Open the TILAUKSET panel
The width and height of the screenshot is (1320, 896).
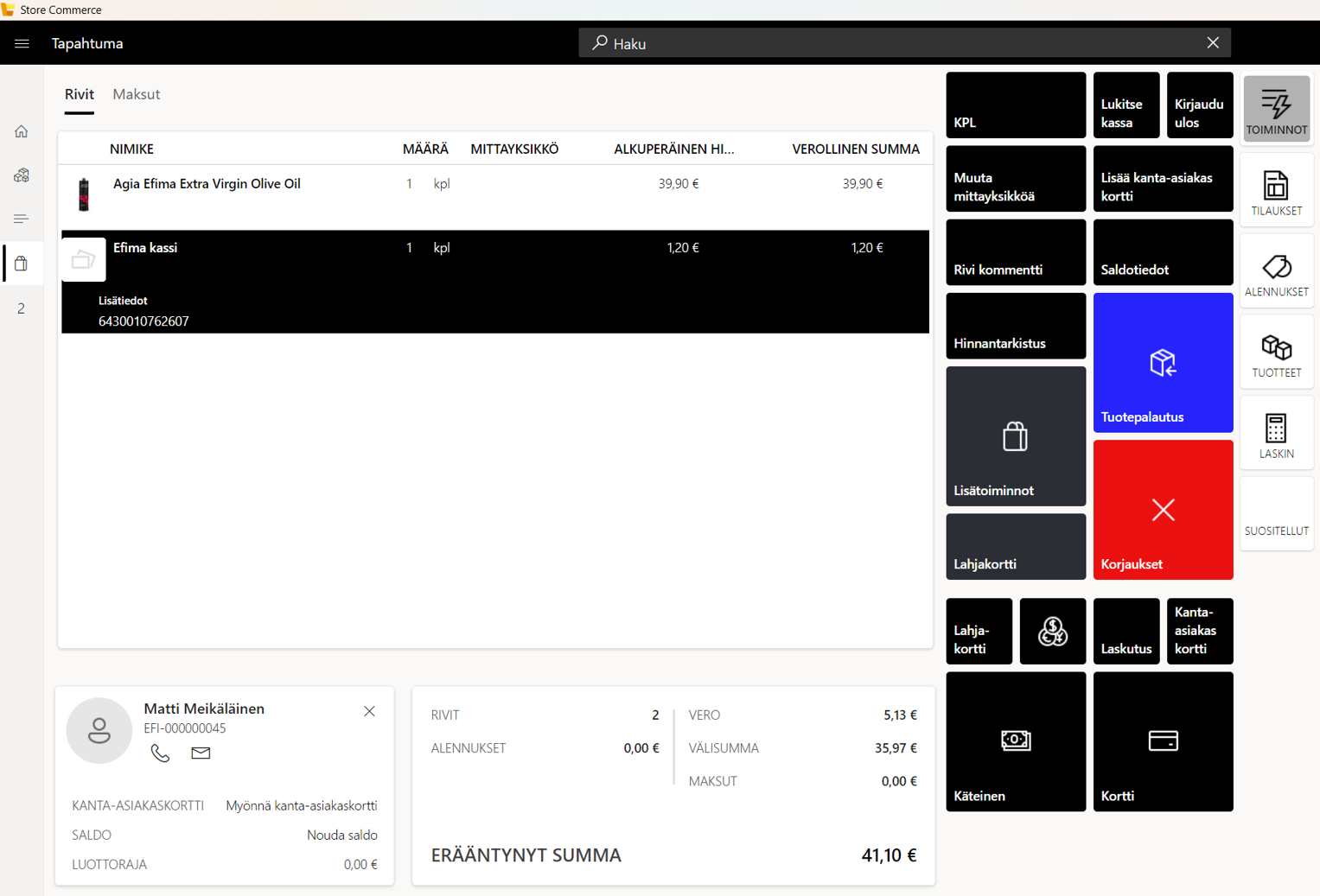coord(1277,190)
